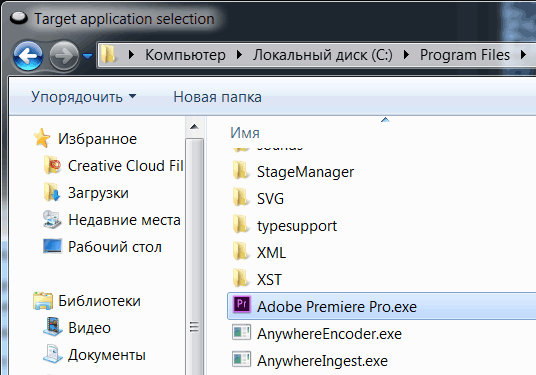
Task: Open the Видео library icon
Action: (x=52, y=327)
